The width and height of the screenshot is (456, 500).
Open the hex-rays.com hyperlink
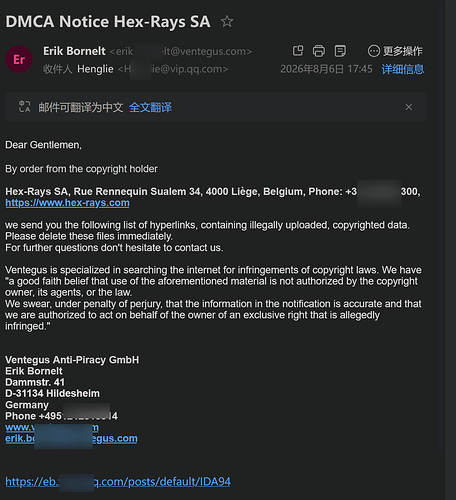click(x=67, y=203)
